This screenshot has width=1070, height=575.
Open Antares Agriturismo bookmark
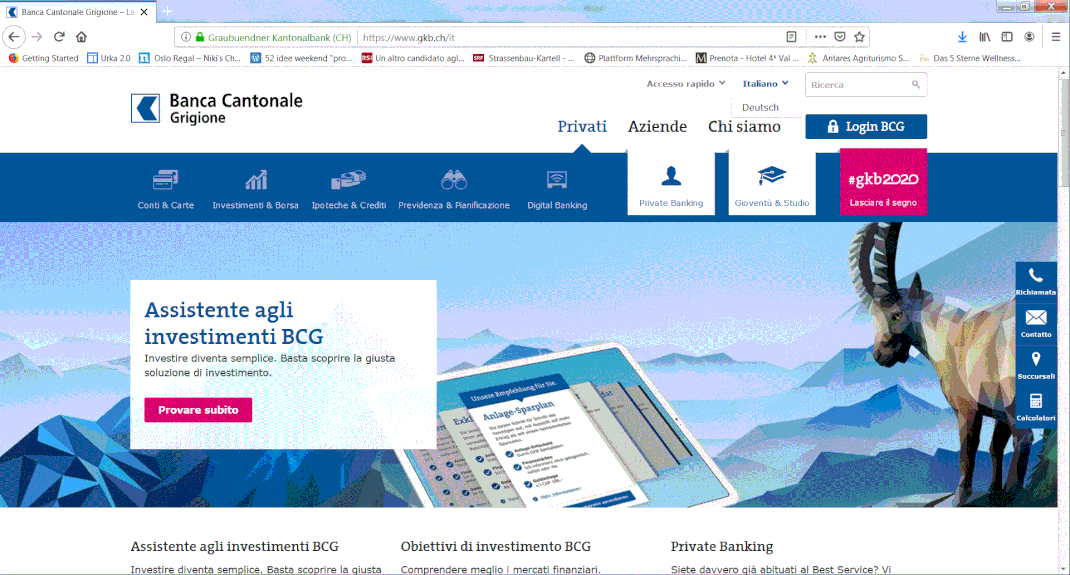click(858, 58)
